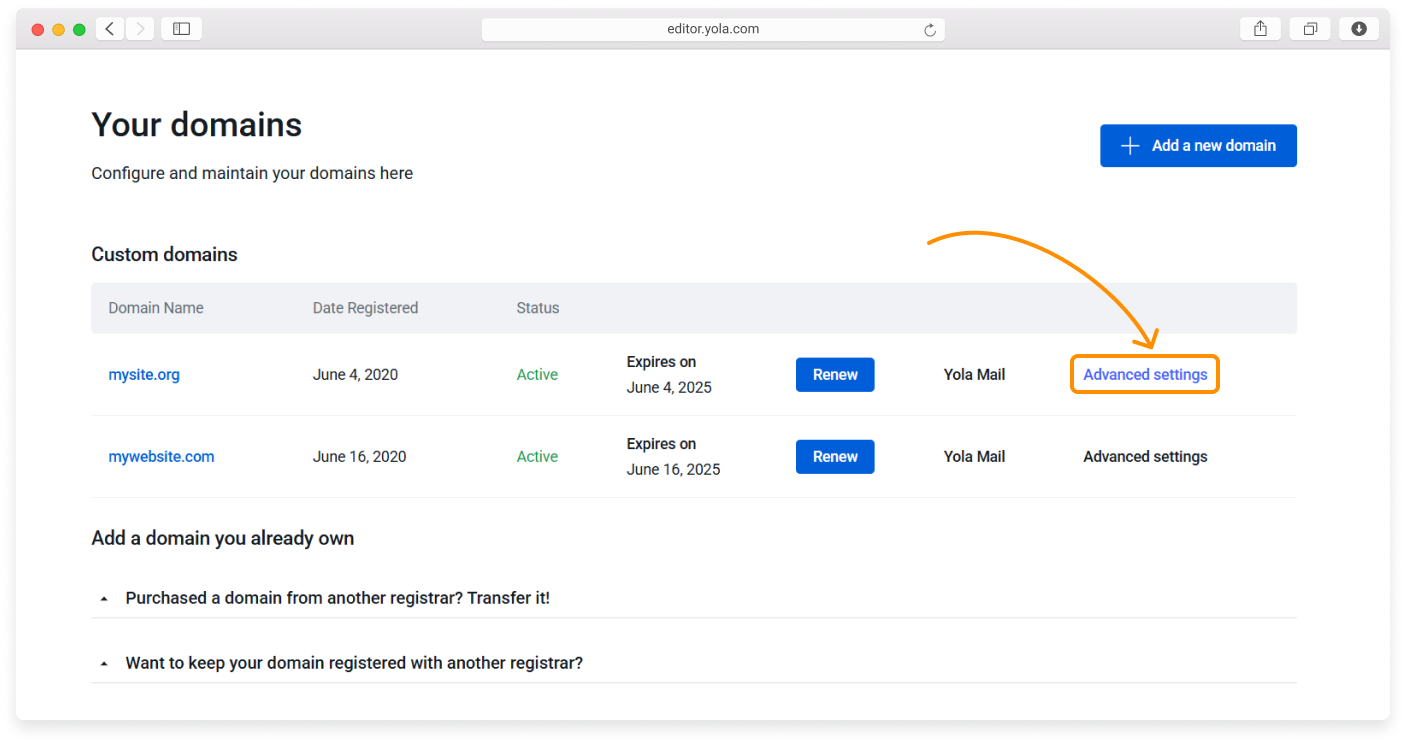Open Yola Mail for mywebsite.com
Screen dimensions: 1406x744
974,457
